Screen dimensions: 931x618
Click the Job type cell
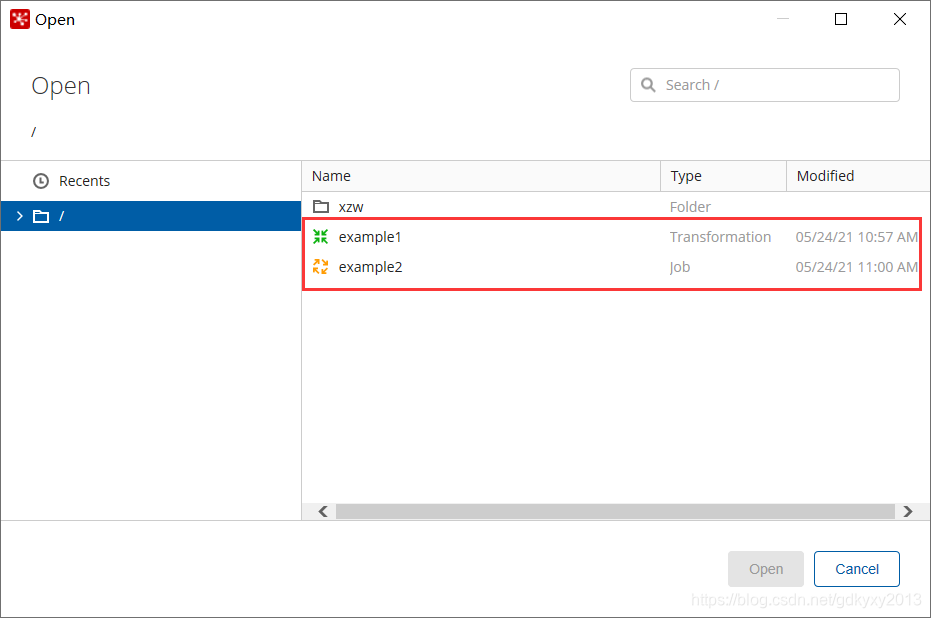coord(680,267)
